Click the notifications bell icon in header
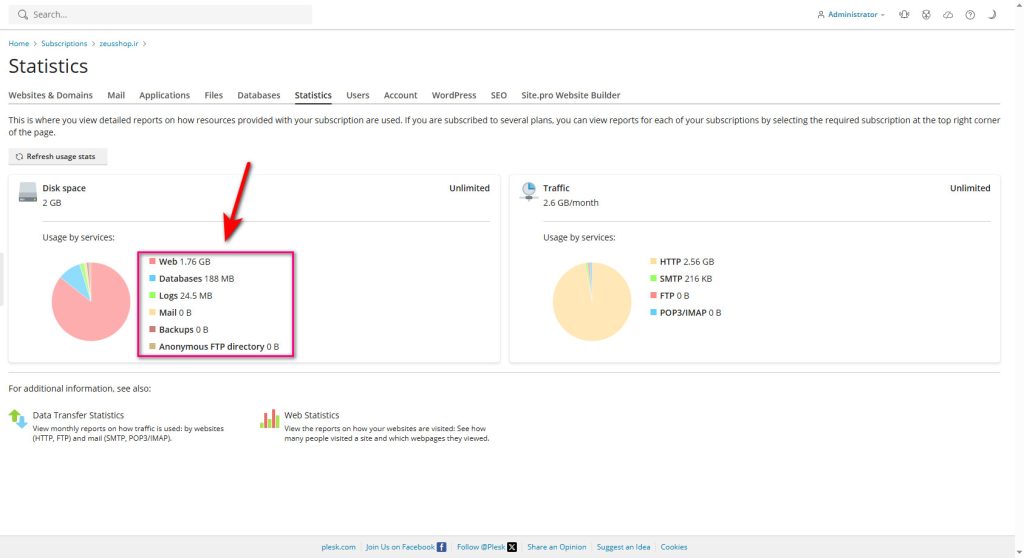1024x558 pixels. [904, 15]
